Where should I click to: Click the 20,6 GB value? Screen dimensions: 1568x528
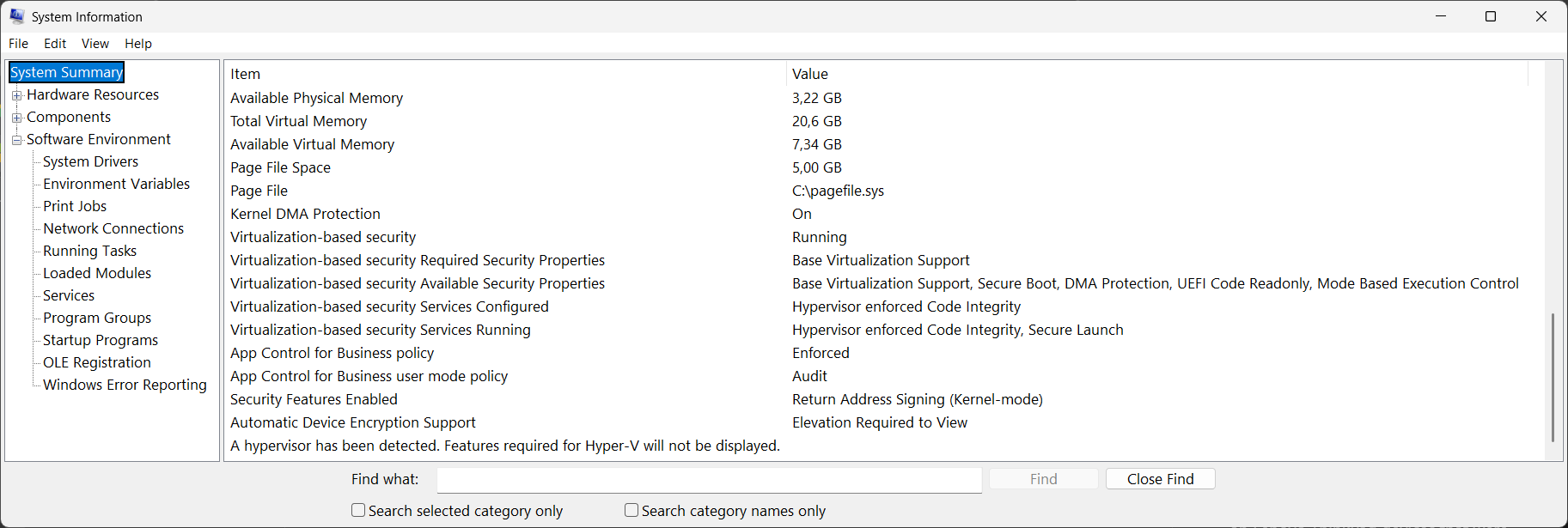(816, 121)
